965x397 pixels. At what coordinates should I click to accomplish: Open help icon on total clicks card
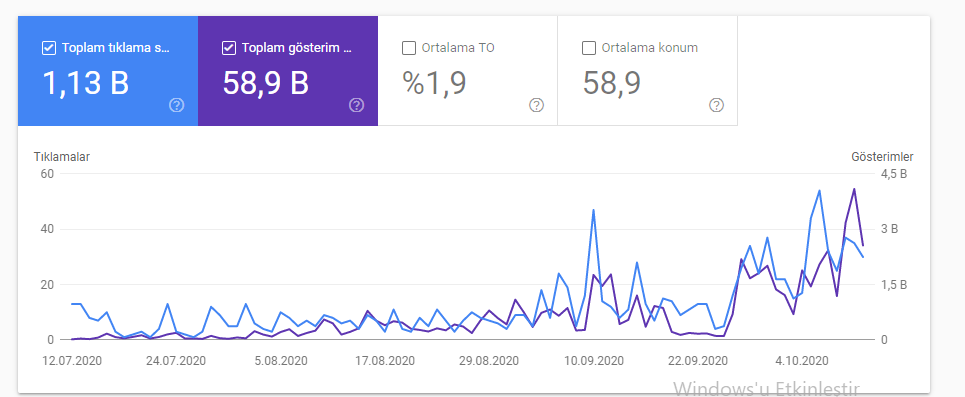[177, 105]
